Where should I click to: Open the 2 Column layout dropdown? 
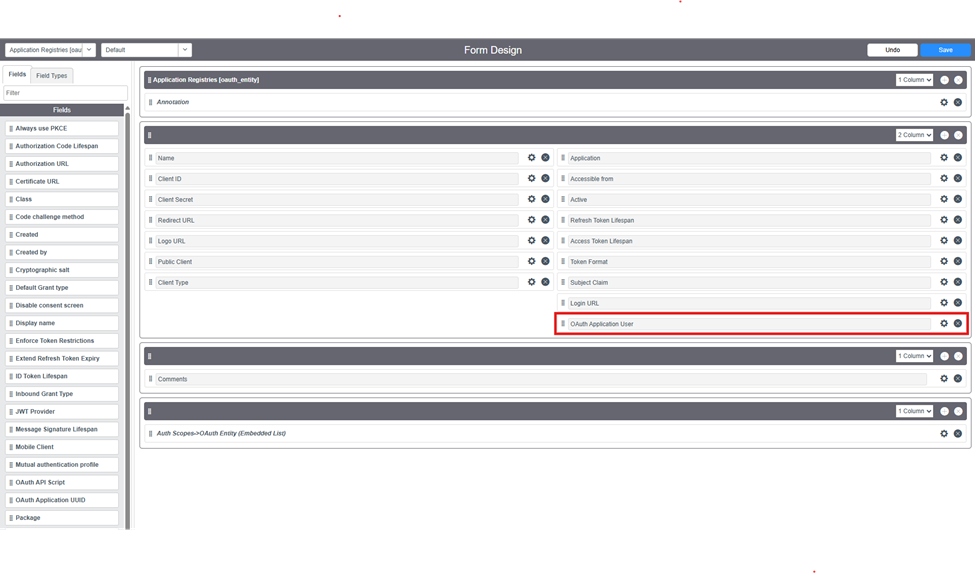(914, 135)
